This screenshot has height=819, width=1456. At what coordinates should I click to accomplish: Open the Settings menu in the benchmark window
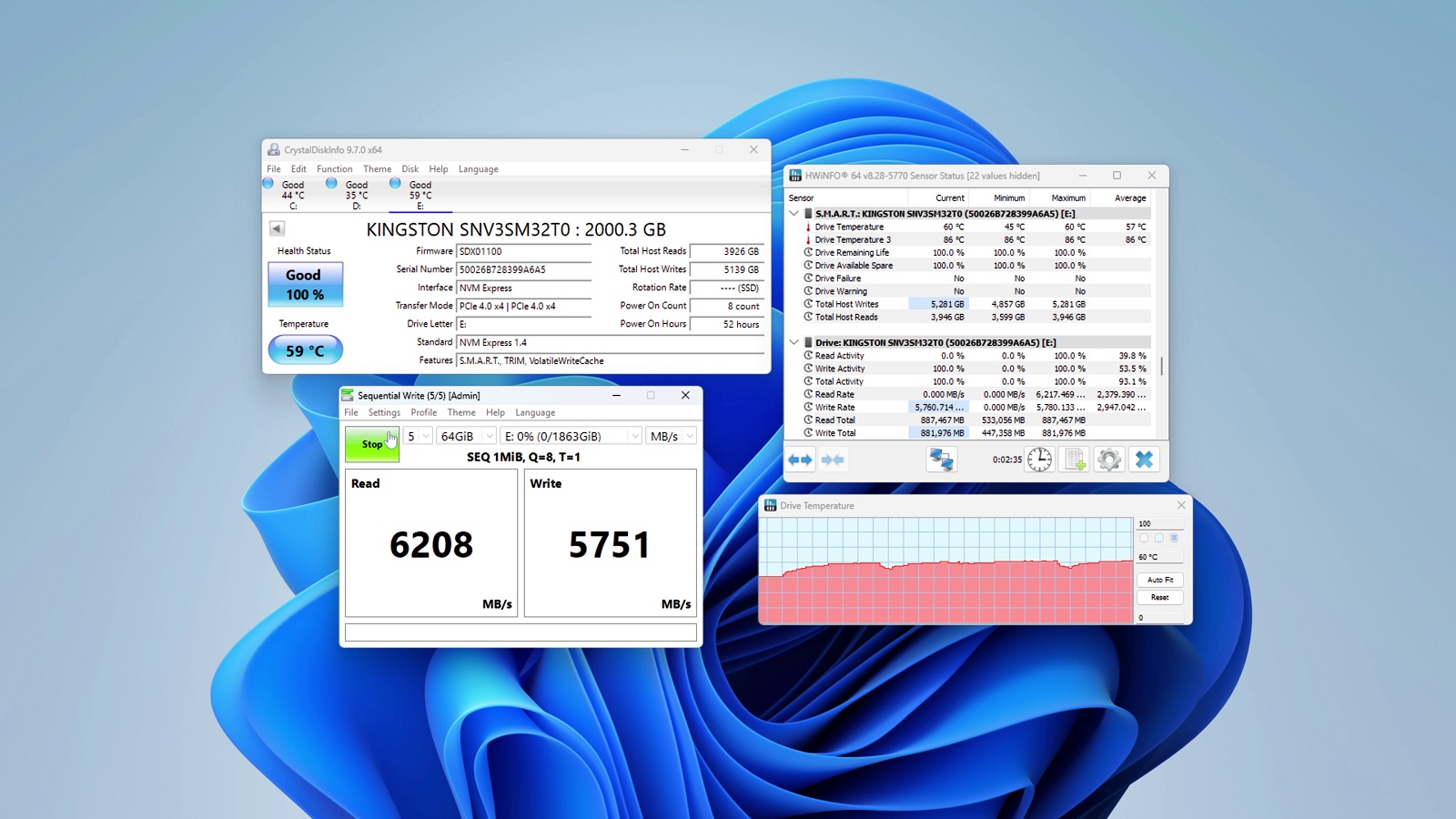click(x=384, y=412)
